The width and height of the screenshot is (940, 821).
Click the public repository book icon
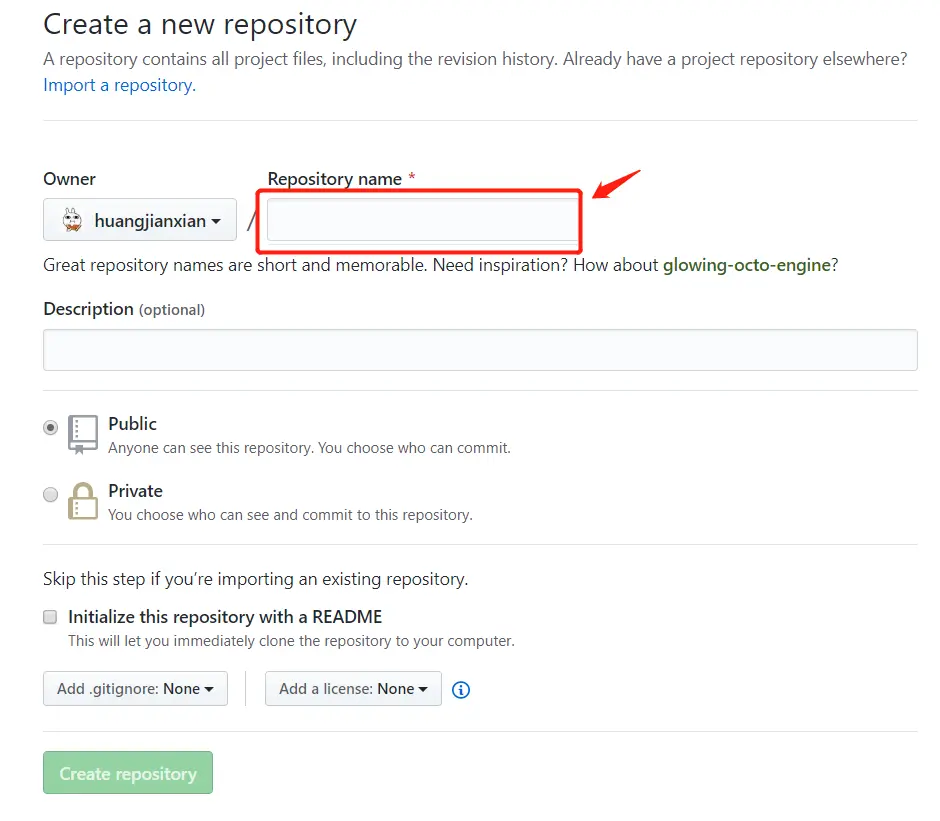pyautogui.click(x=83, y=435)
